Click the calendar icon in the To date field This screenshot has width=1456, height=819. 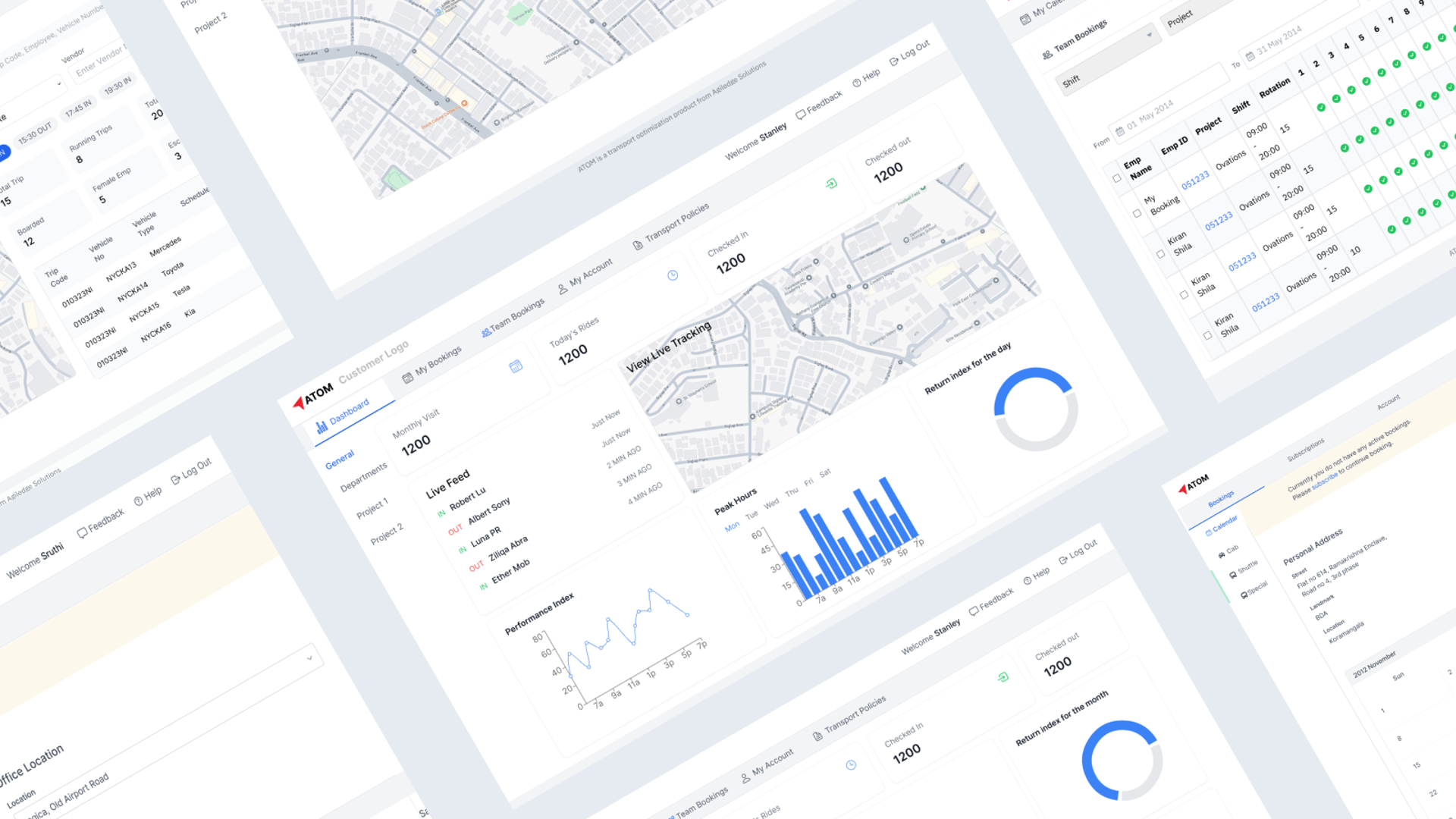(1250, 55)
